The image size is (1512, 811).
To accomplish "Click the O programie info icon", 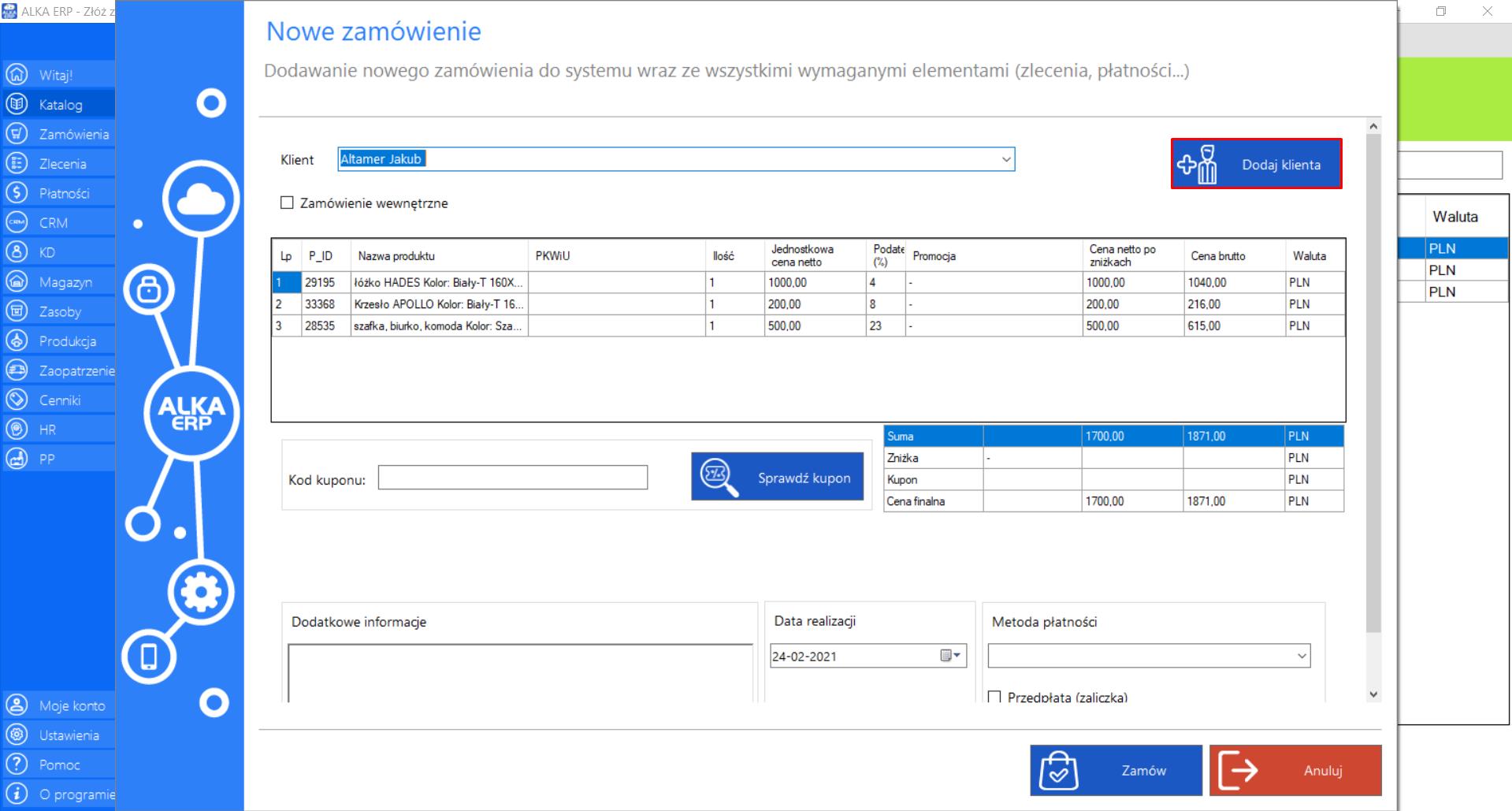I will [x=17, y=794].
